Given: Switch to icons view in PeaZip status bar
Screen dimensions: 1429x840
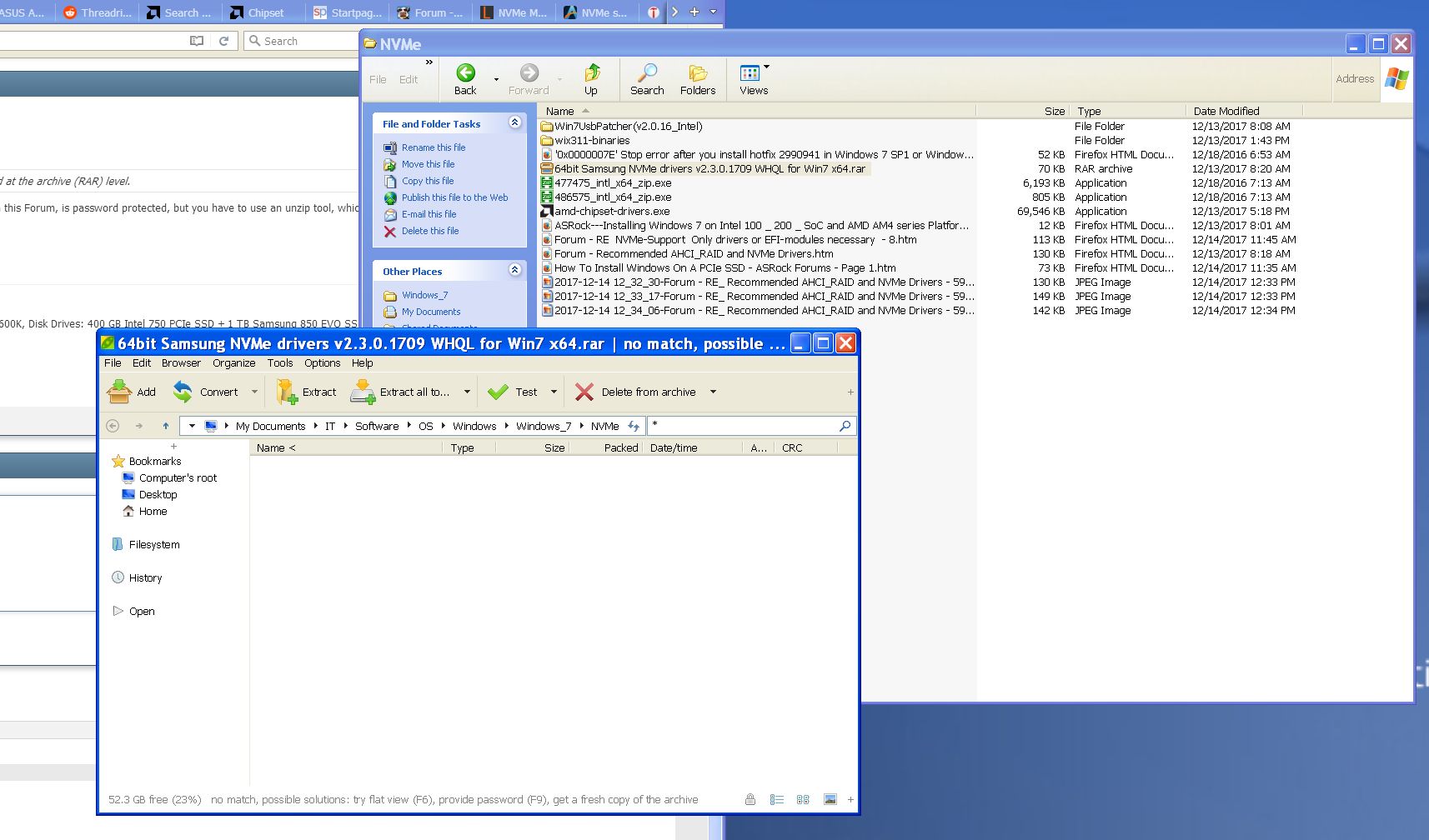Looking at the screenshot, I should [803, 799].
